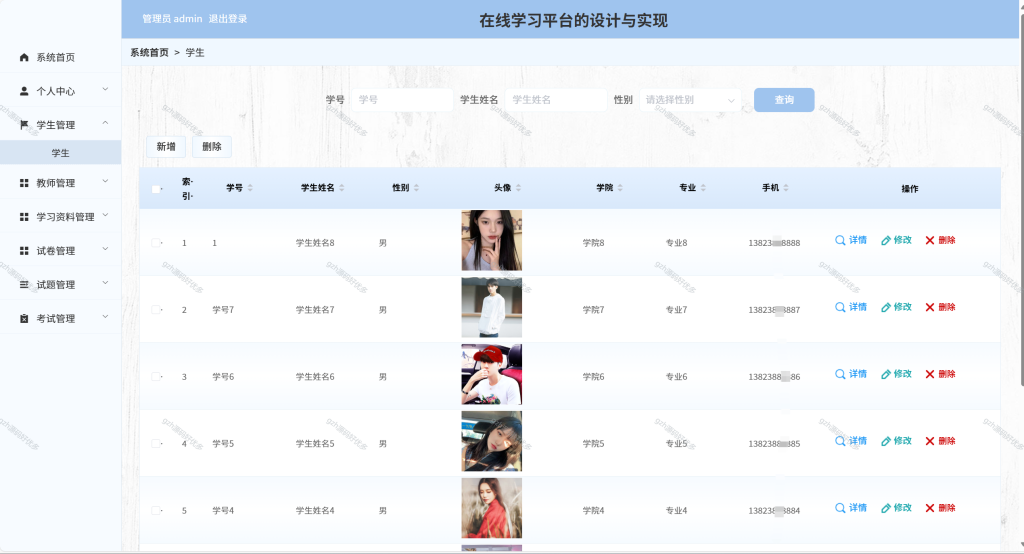Check the checkbox for row index 2

point(156,310)
